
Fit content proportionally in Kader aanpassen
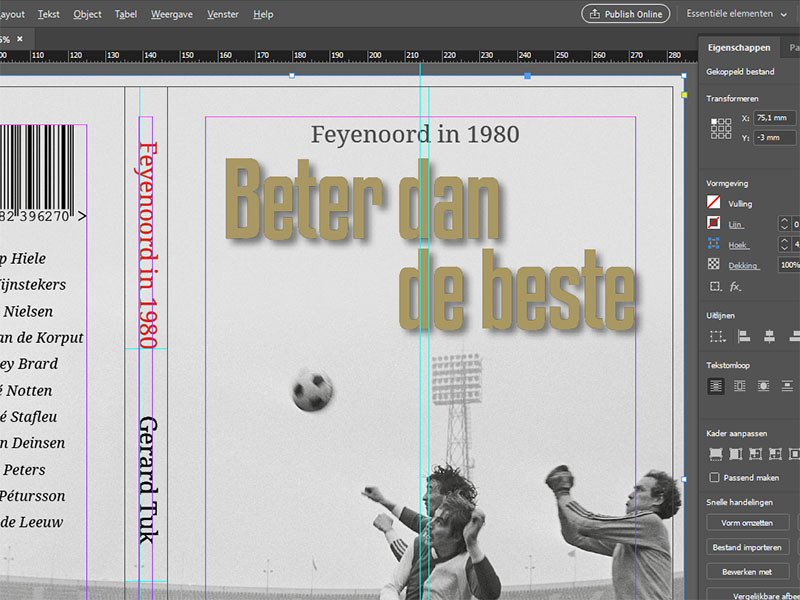[736, 454]
